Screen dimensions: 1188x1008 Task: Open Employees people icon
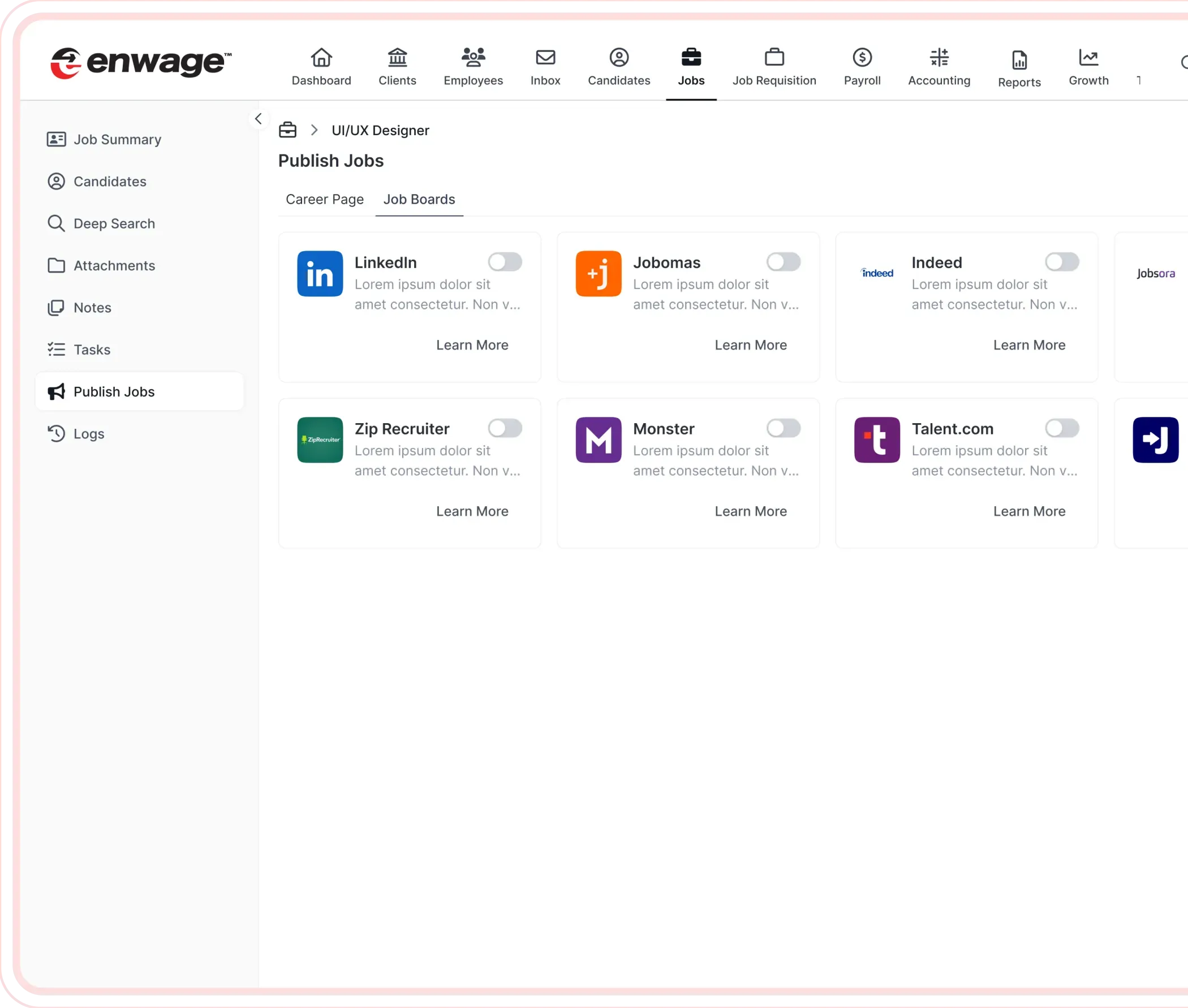pos(473,58)
